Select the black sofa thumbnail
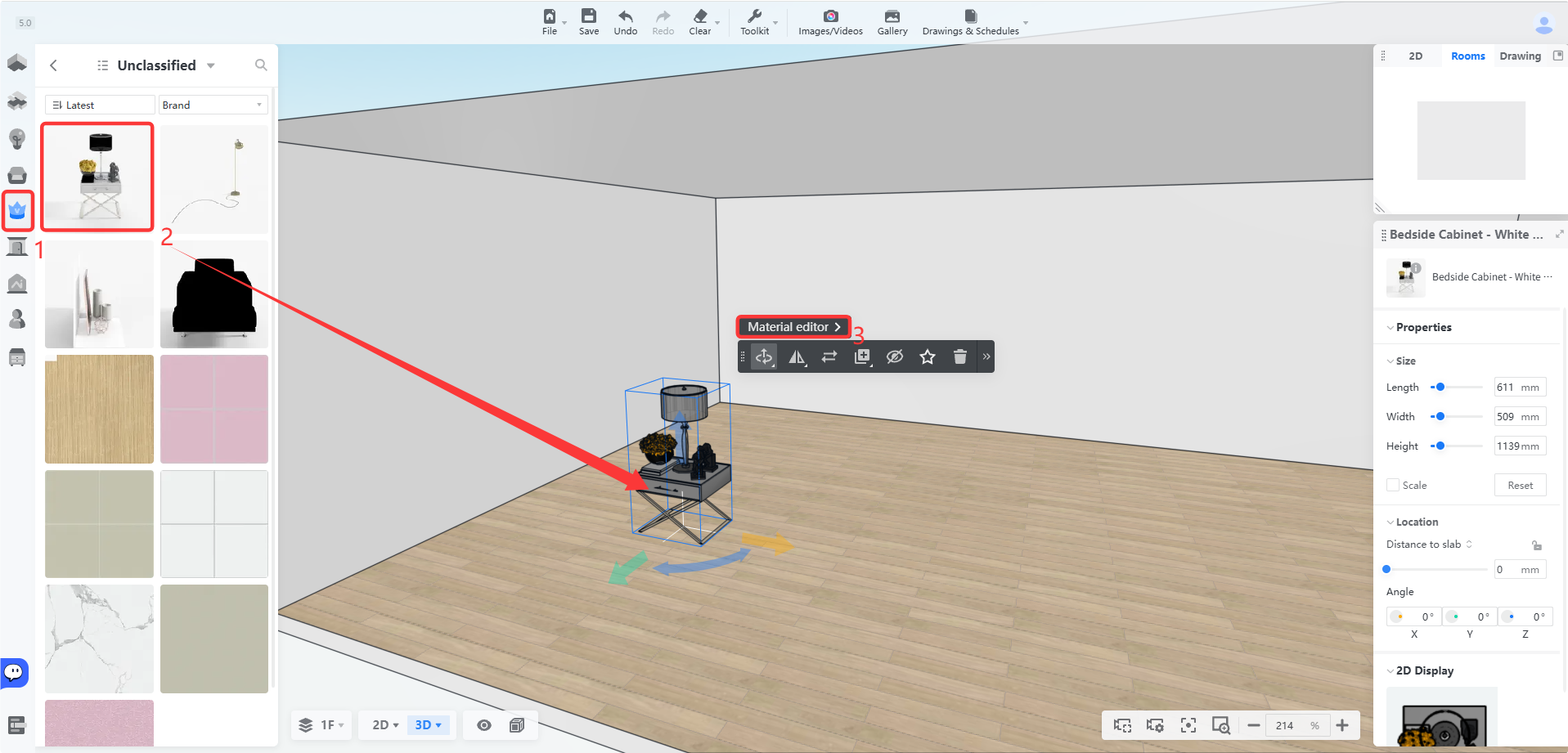The image size is (1568, 753). click(x=214, y=294)
